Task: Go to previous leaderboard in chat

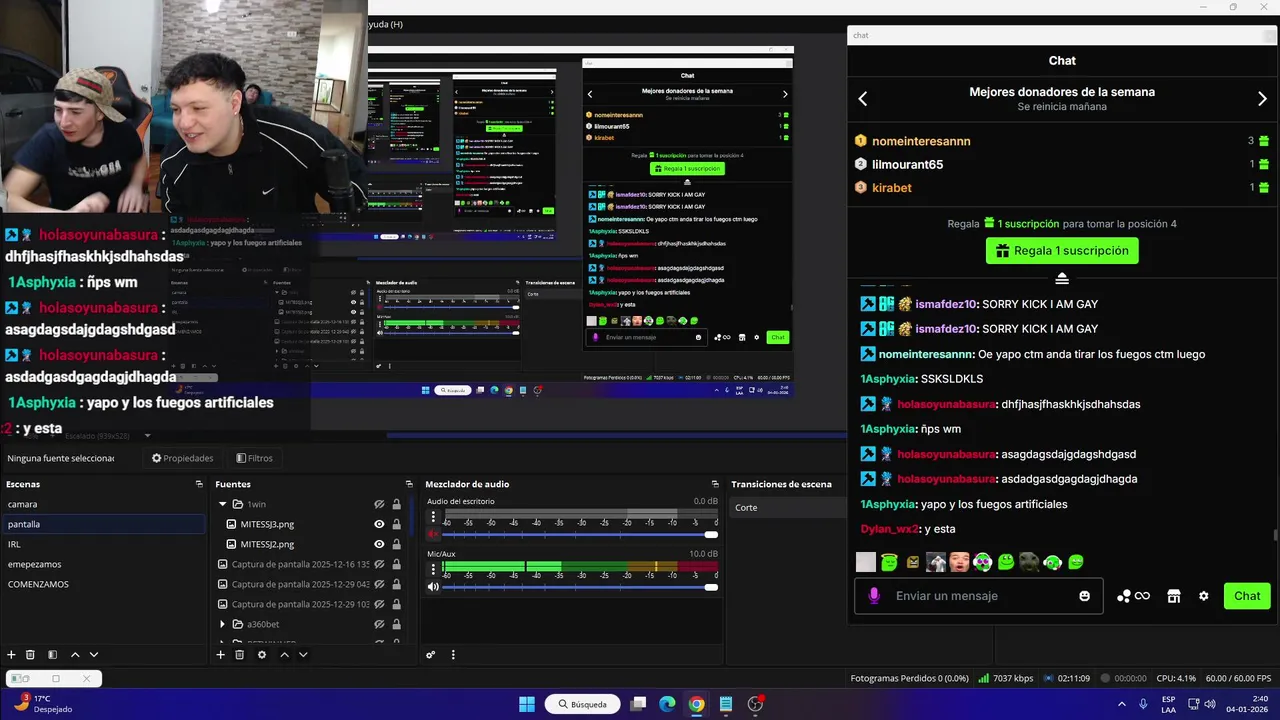Action: tap(863, 98)
